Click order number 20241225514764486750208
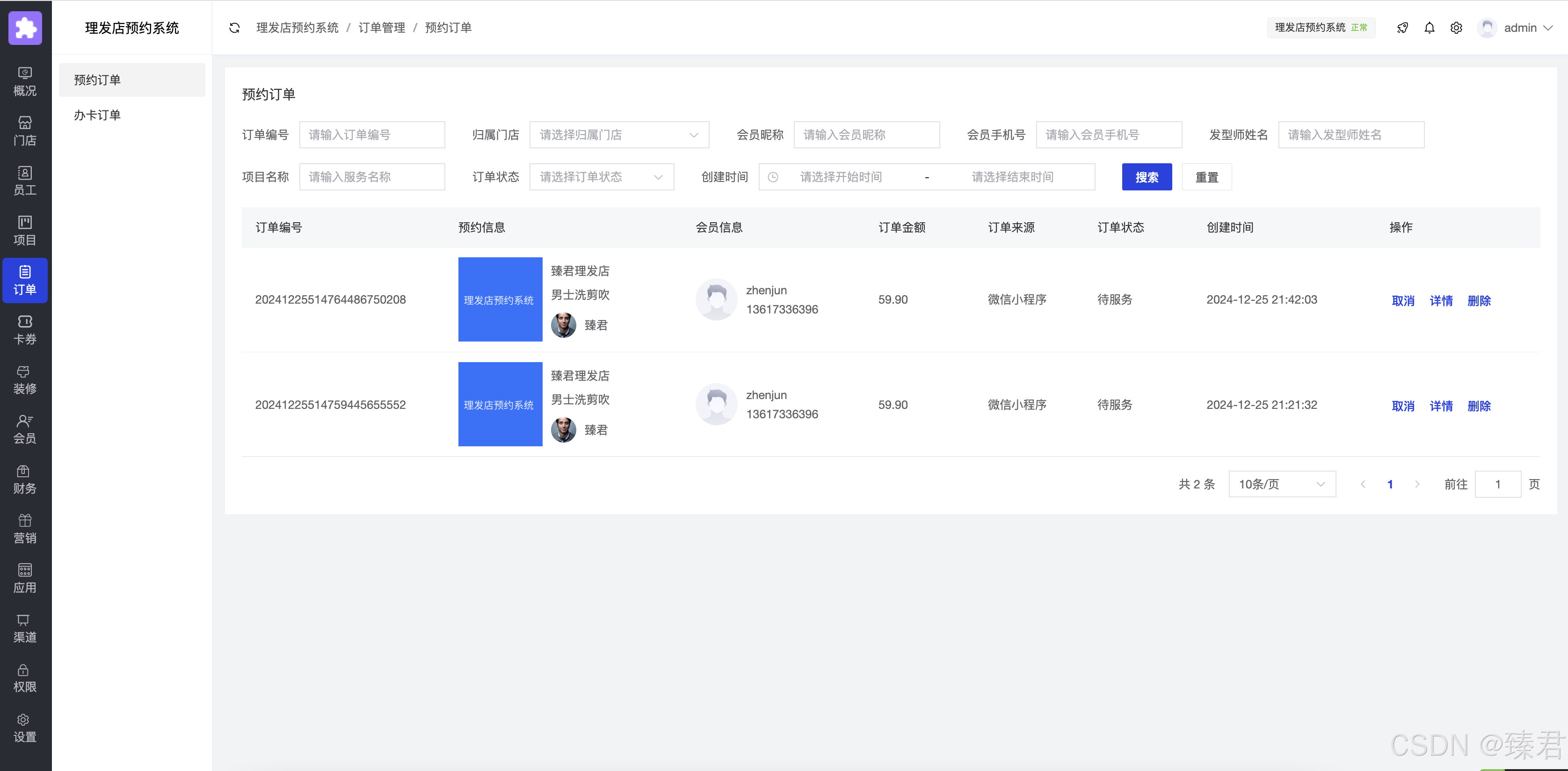The image size is (1568, 771). 331,299
